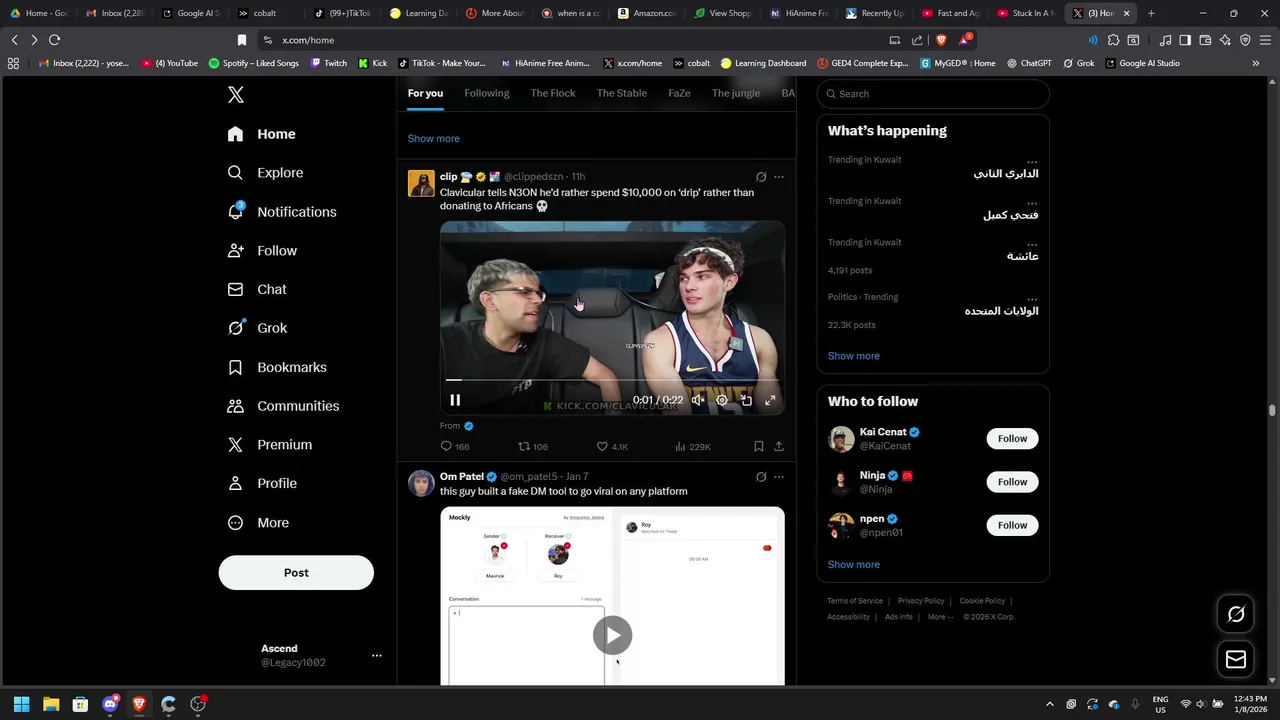
Task: Repost the clip post showing 106 reposts
Action: click(532, 447)
